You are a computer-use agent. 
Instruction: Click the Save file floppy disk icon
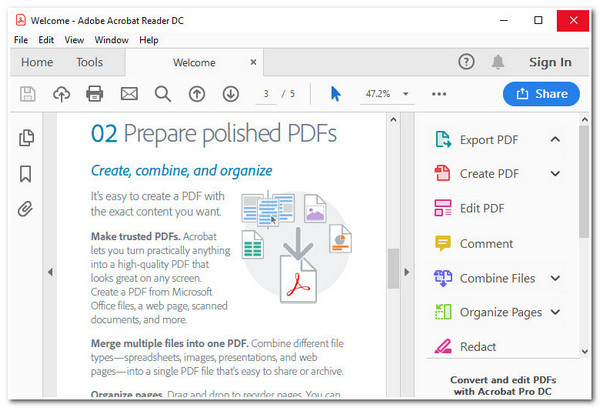tap(28, 94)
